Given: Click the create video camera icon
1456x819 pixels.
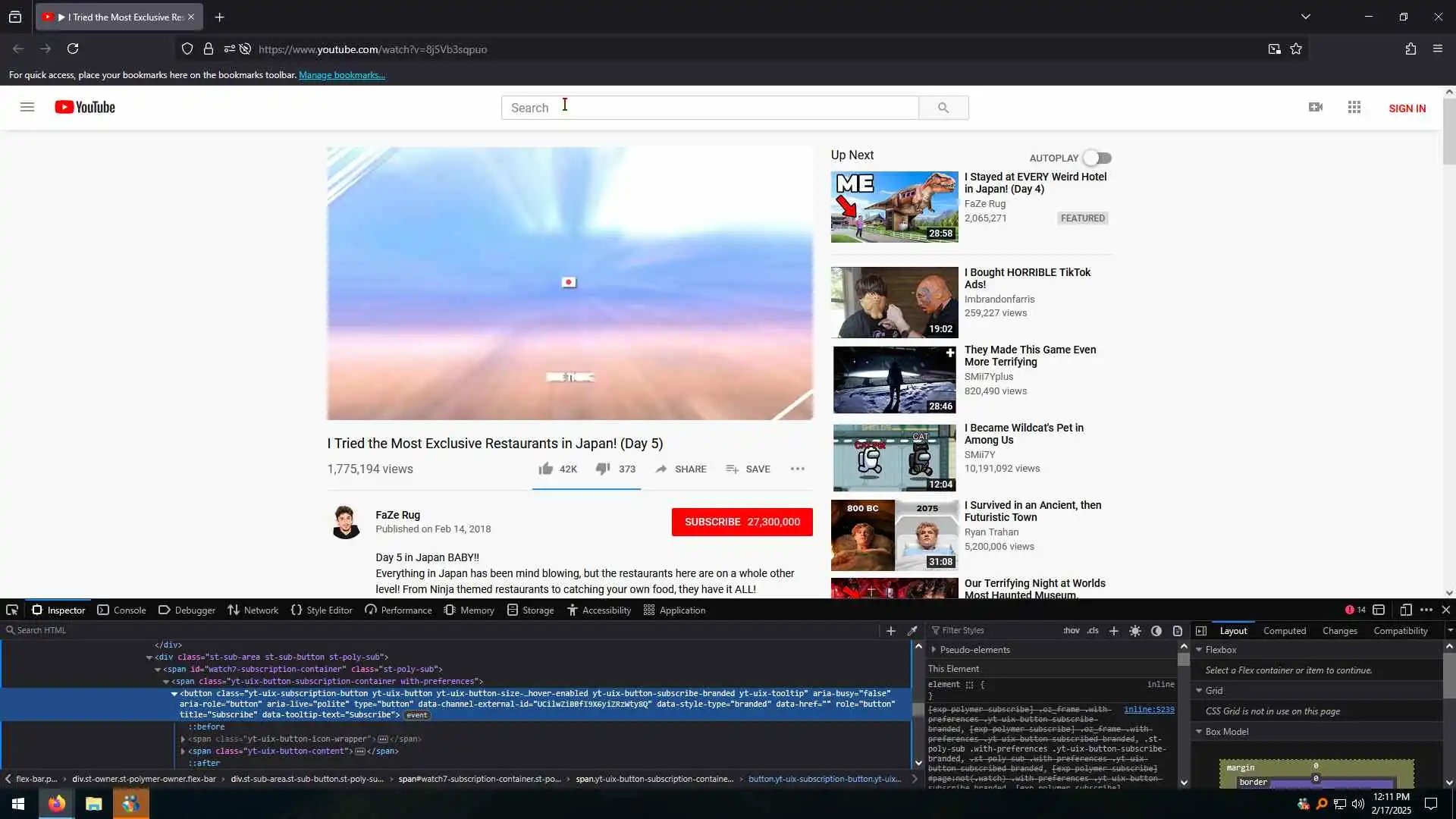Looking at the screenshot, I should [x=1316, y=108].
